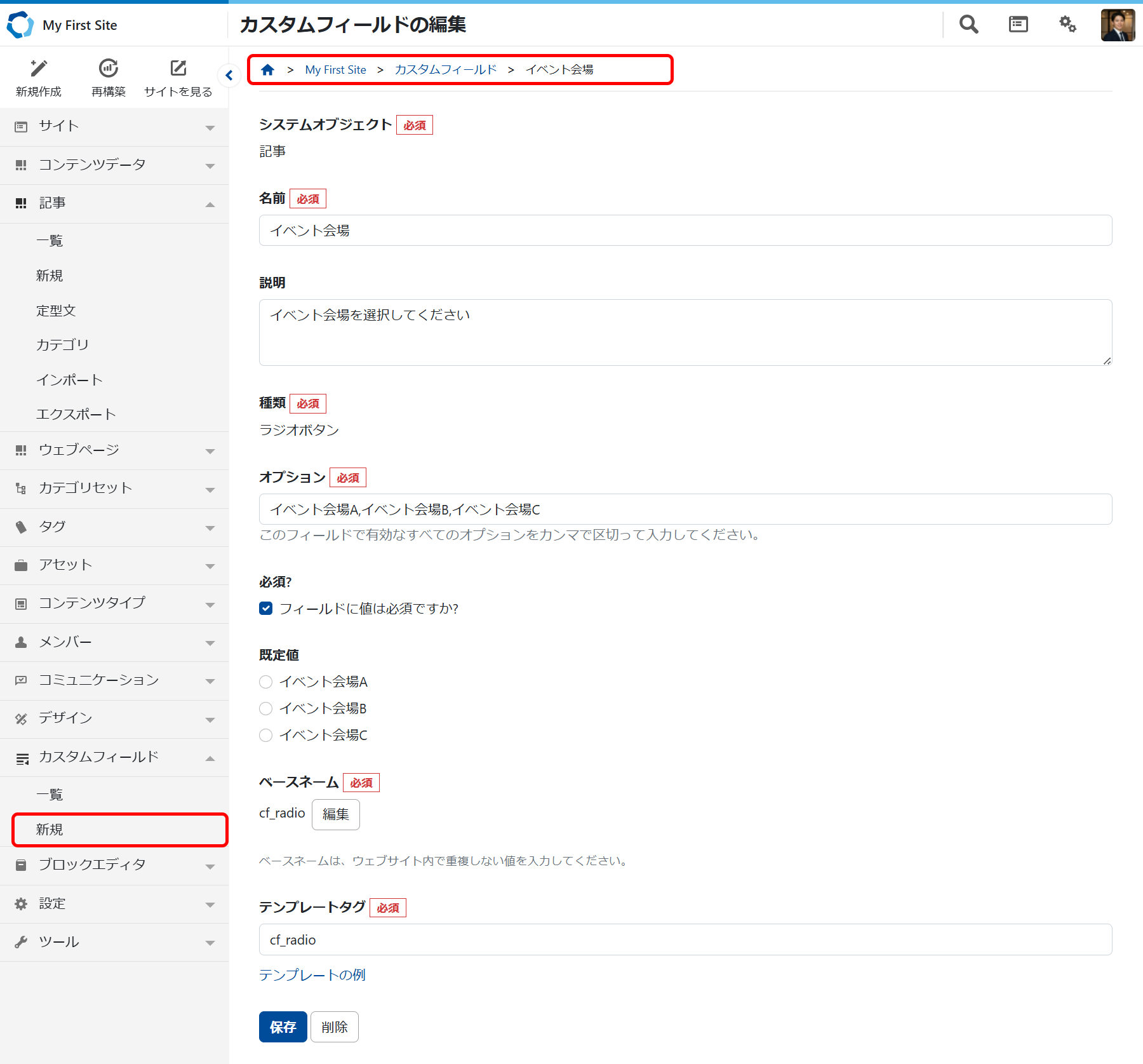Expand the コンテンツタイプ sidebar section
The width and height of the screenshot is (1143, 1064).
click(114, 603)
